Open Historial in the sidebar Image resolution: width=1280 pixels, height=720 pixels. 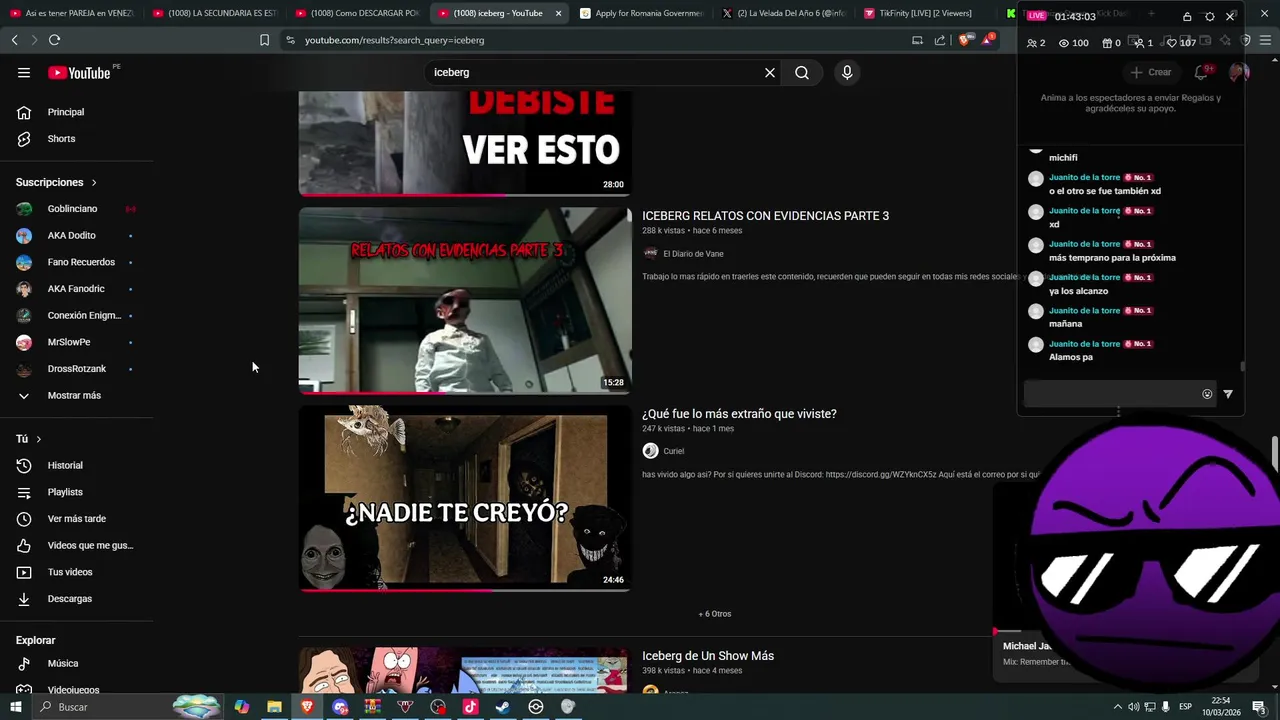click(65, 466)
